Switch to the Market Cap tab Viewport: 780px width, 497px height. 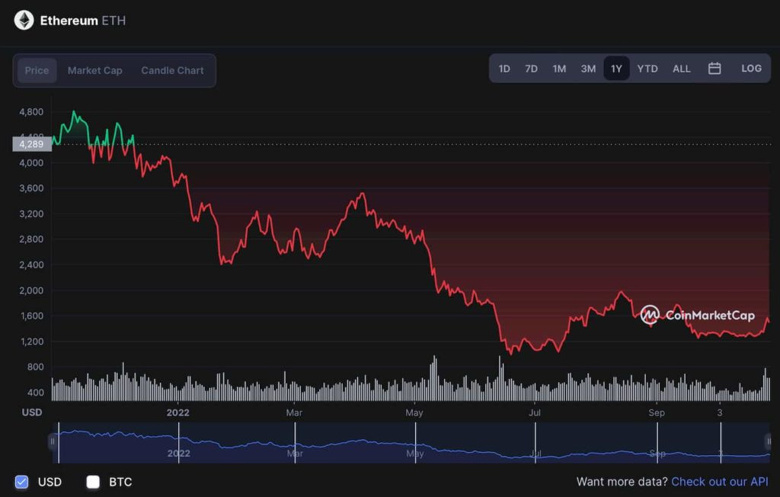[x=95, y=71]
